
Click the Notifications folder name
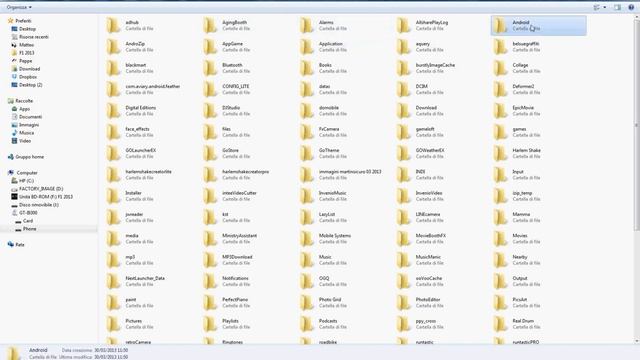[235, 278]
